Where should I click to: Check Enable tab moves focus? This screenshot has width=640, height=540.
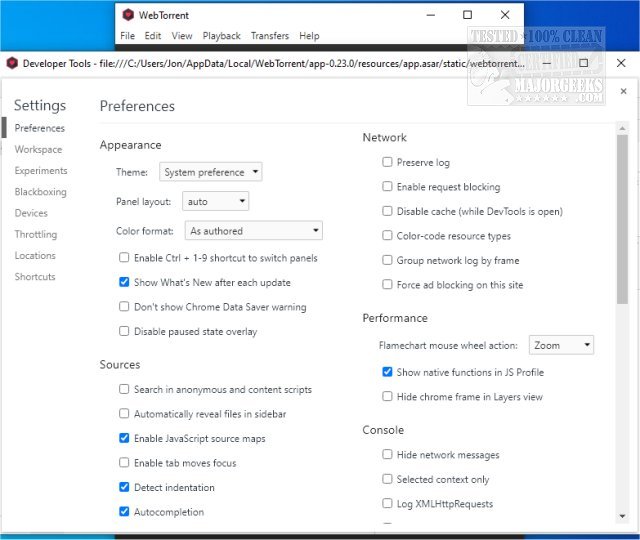124,462
